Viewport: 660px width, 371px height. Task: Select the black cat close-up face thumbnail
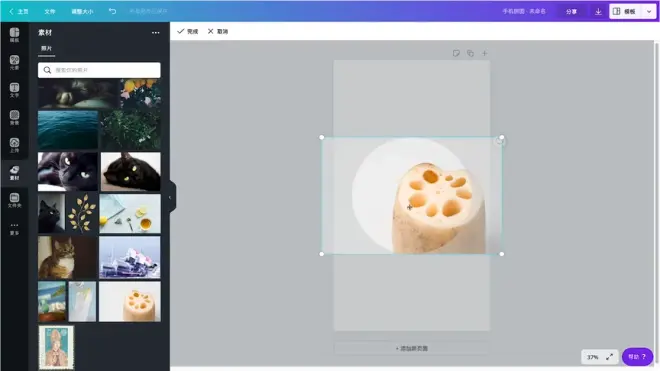point(68,172)
